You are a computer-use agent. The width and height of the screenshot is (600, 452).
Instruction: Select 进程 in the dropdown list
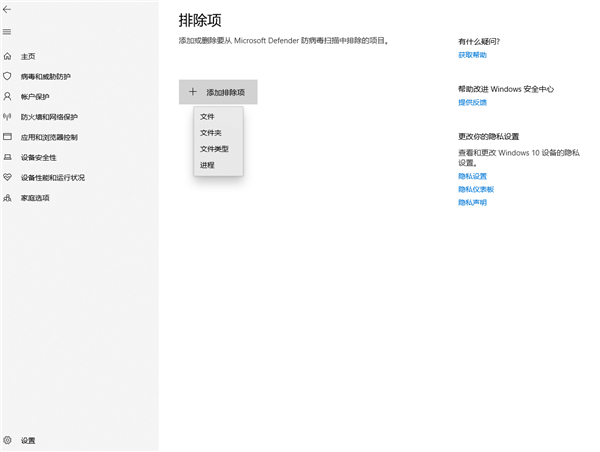click(x=207, y=164)
